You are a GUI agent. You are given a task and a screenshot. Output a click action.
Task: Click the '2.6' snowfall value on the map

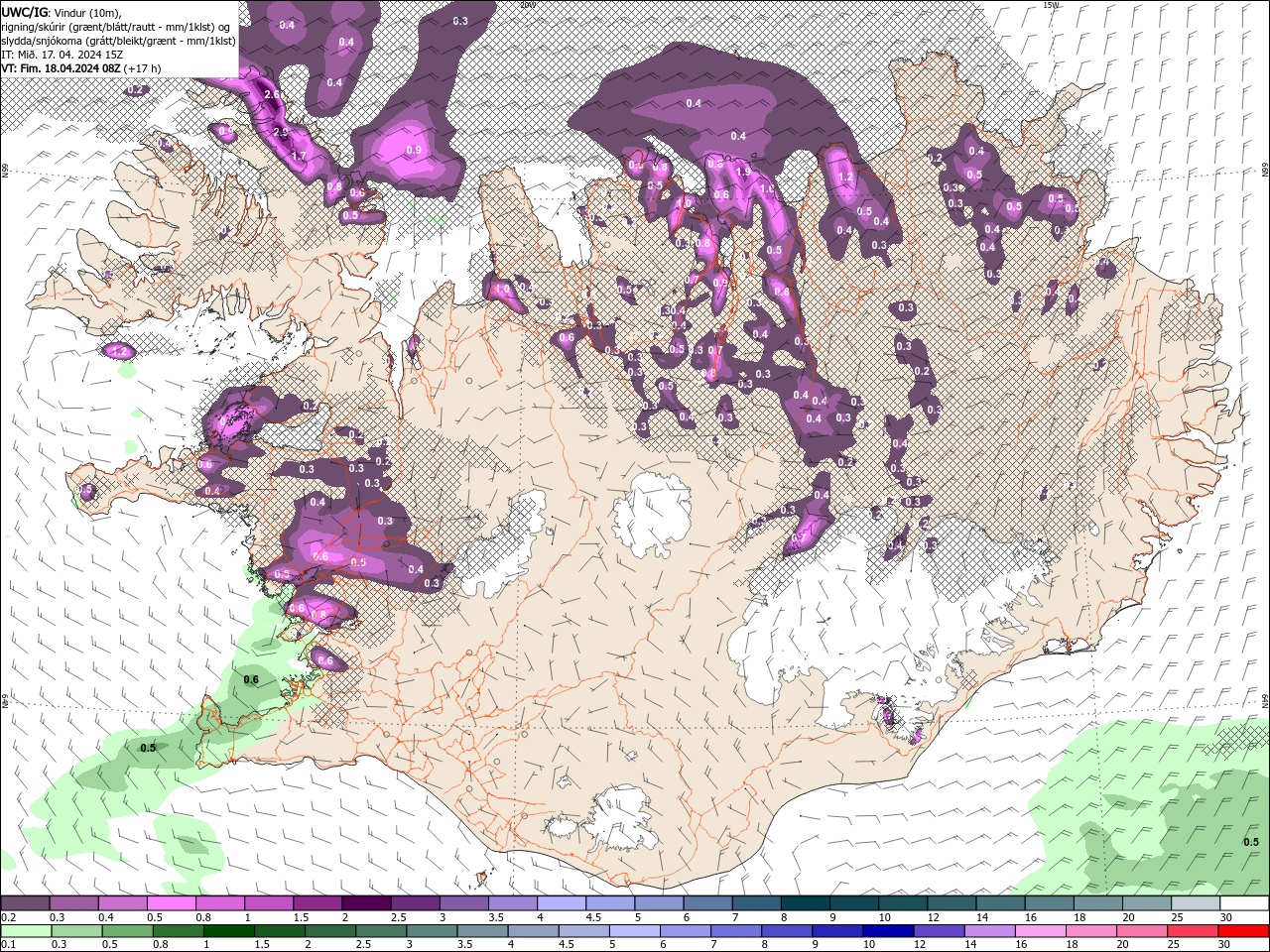pyautogui.click(x=272, y=94)
